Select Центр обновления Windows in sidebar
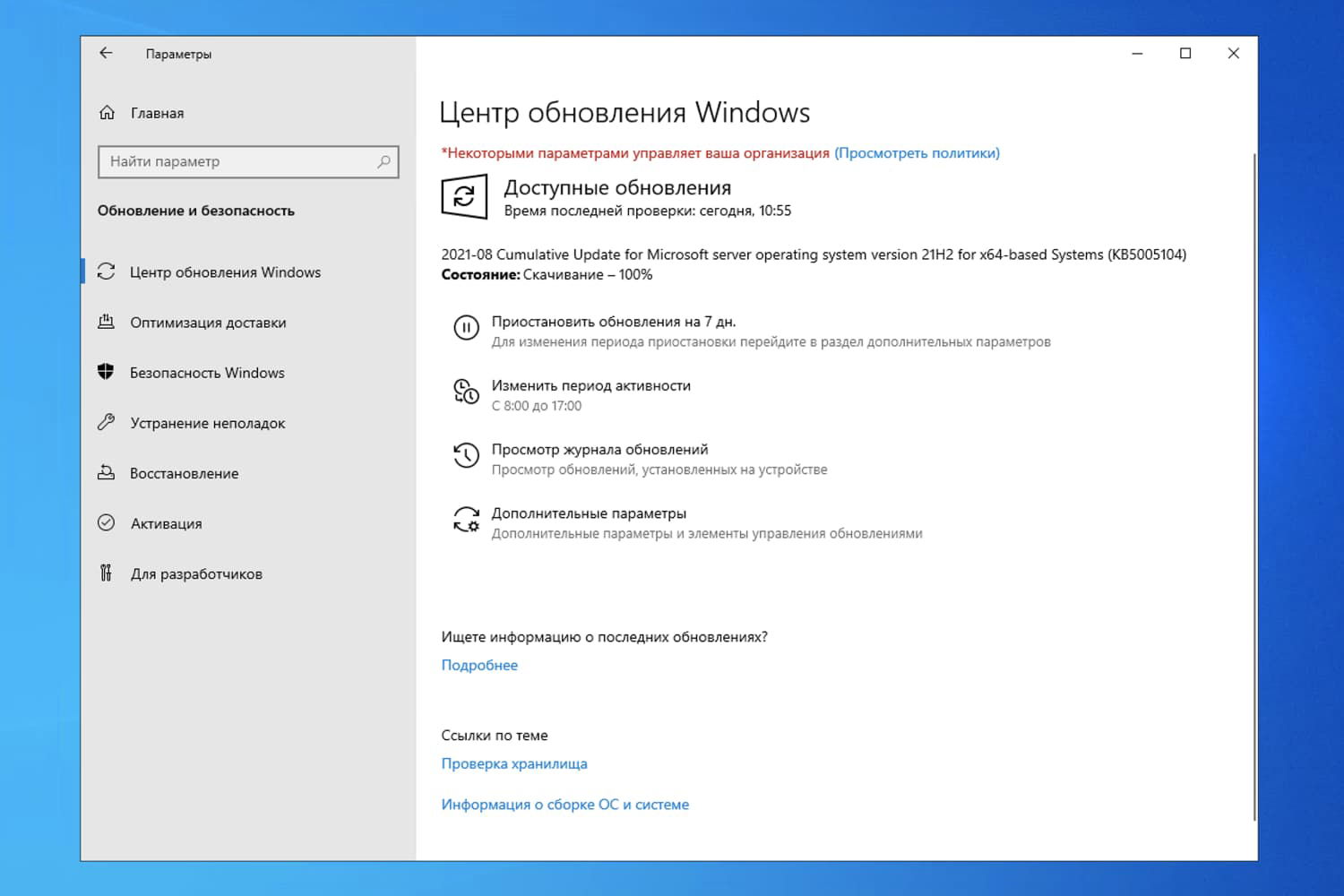This screenshot has width=1344, height=896. 226,271
